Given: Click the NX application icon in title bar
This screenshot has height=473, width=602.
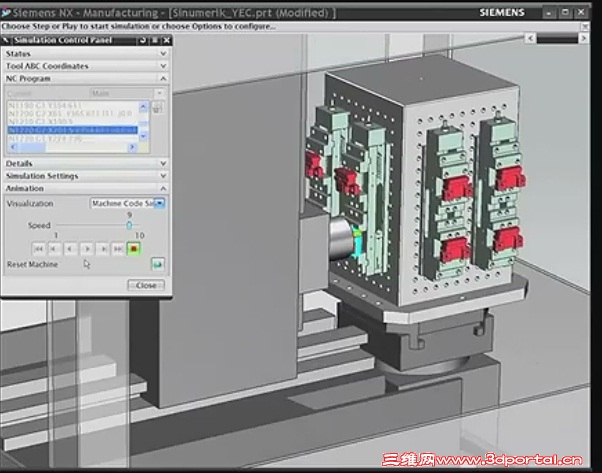Looking at the screenshot, I should click(6, 13).
